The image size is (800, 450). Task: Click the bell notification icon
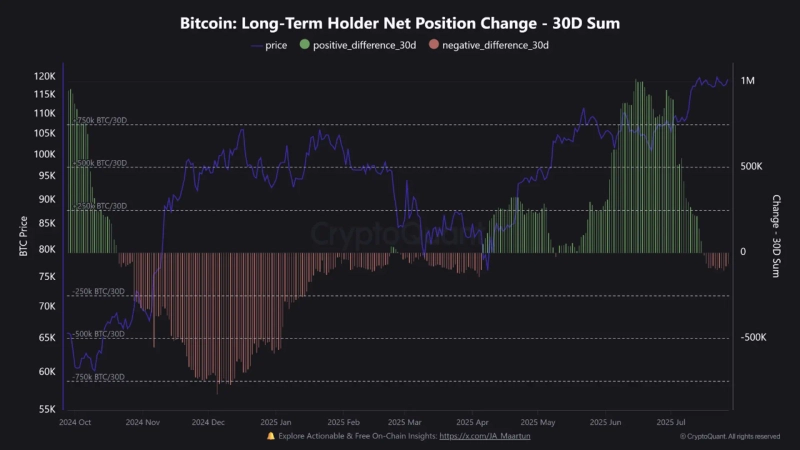click(x=271, y=436)
